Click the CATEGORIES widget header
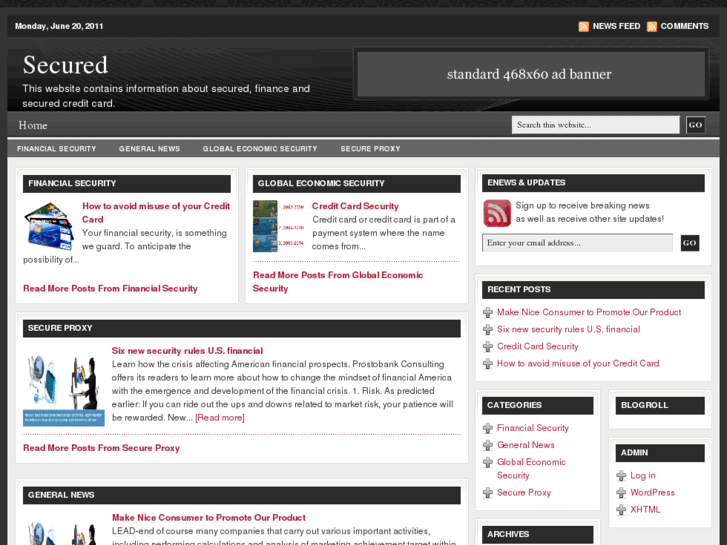Image resolution: width=727 pixels, height=545 pixels. (537, 405)
